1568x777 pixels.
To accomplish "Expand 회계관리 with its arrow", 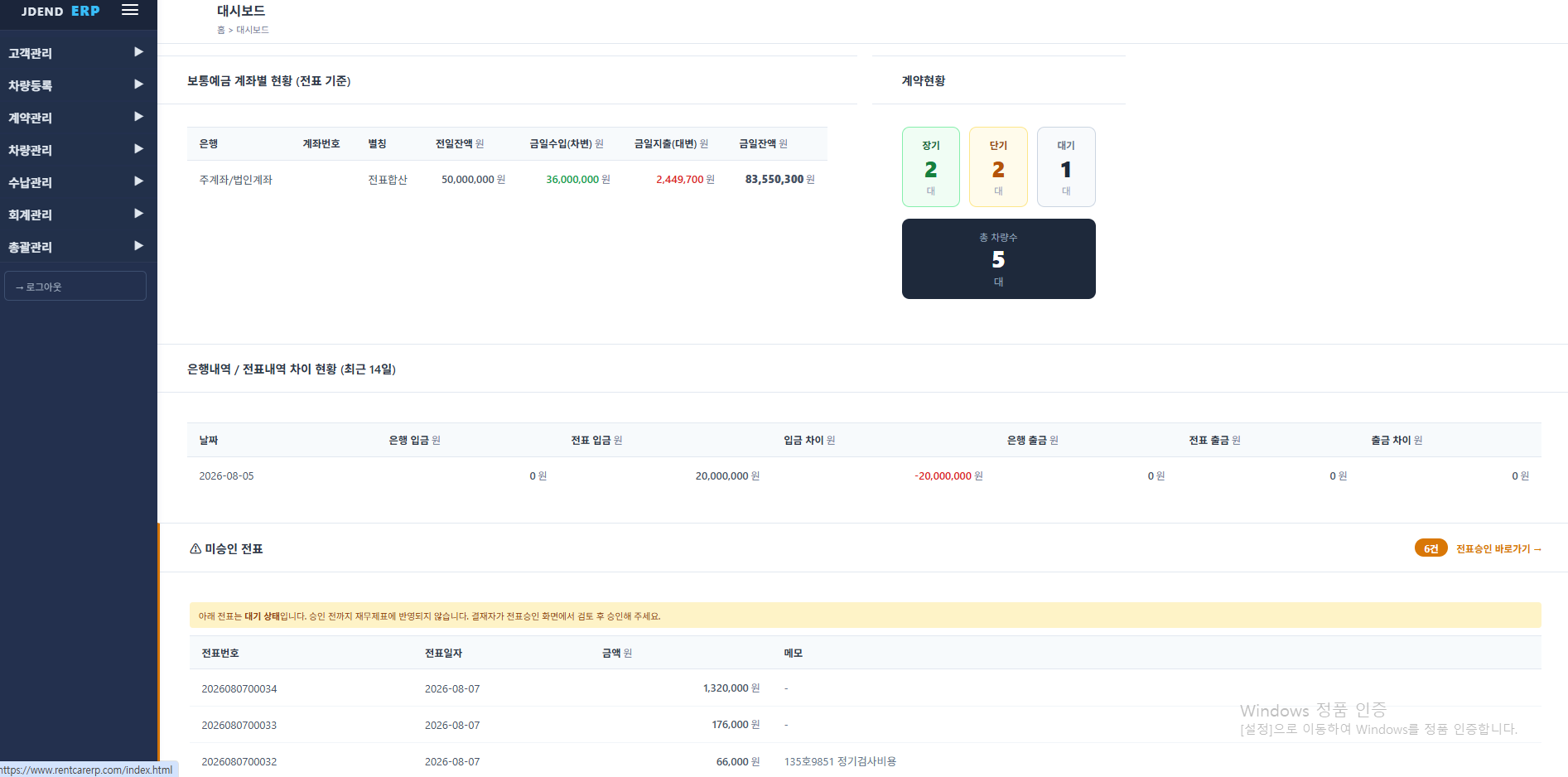I will click(138, 214).
